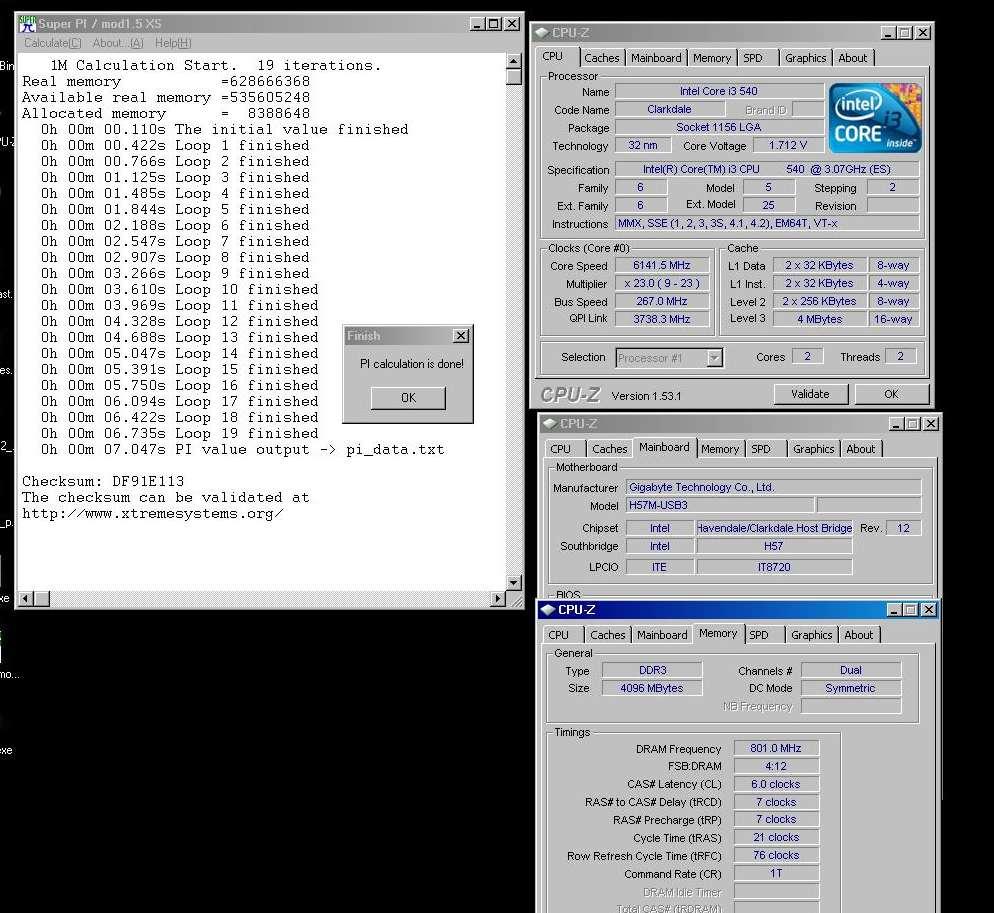Click the Super PI title bar app icon
The image size is (994, 913).
pos(28,24)
